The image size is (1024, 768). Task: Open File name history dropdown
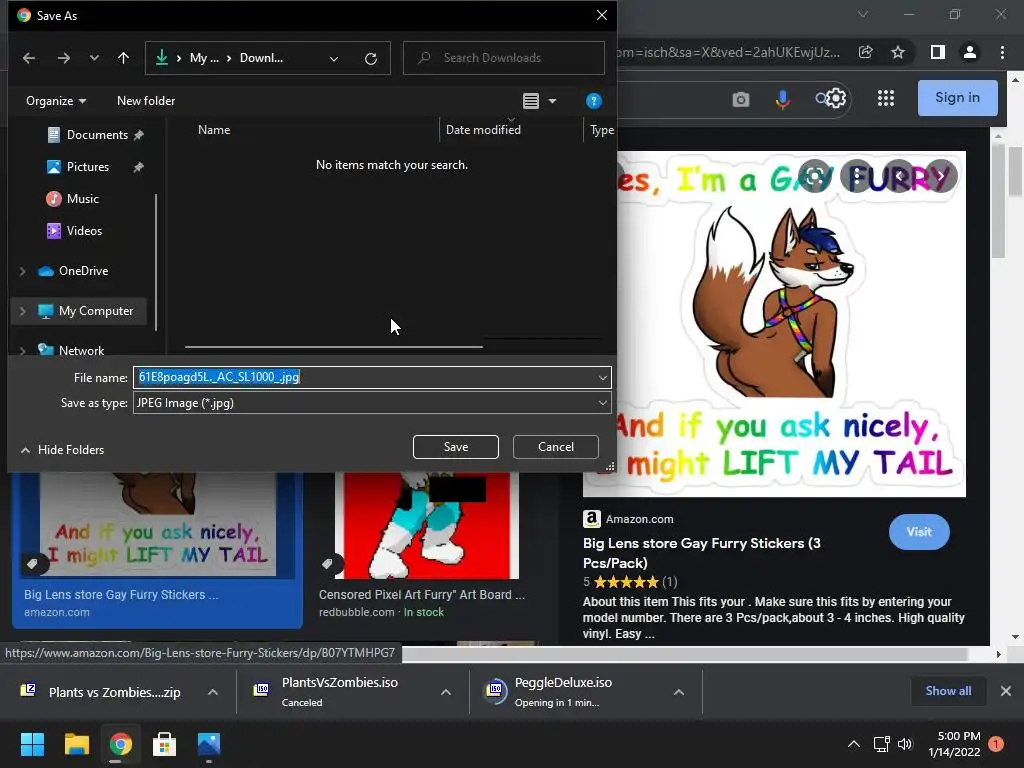tap(602, 377)
